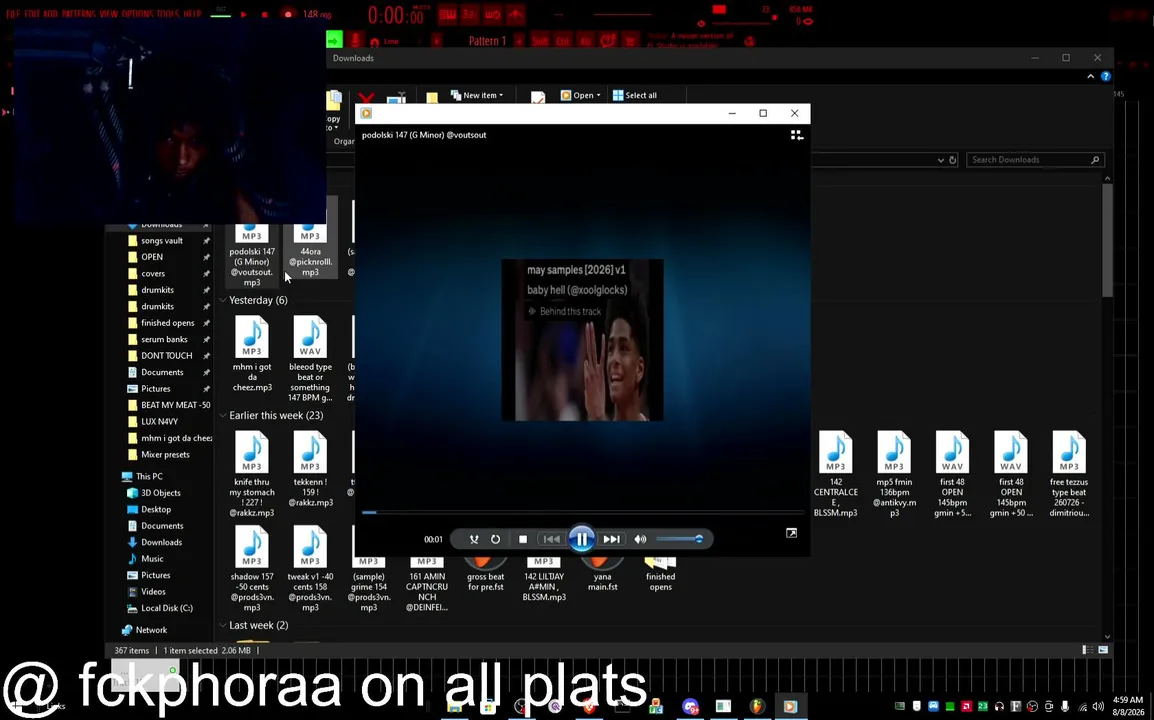Stop playback in the media player
Image resolution: width=1154 pixels, height=720 pixels.
pyautogui.click(x=523, y=540)
